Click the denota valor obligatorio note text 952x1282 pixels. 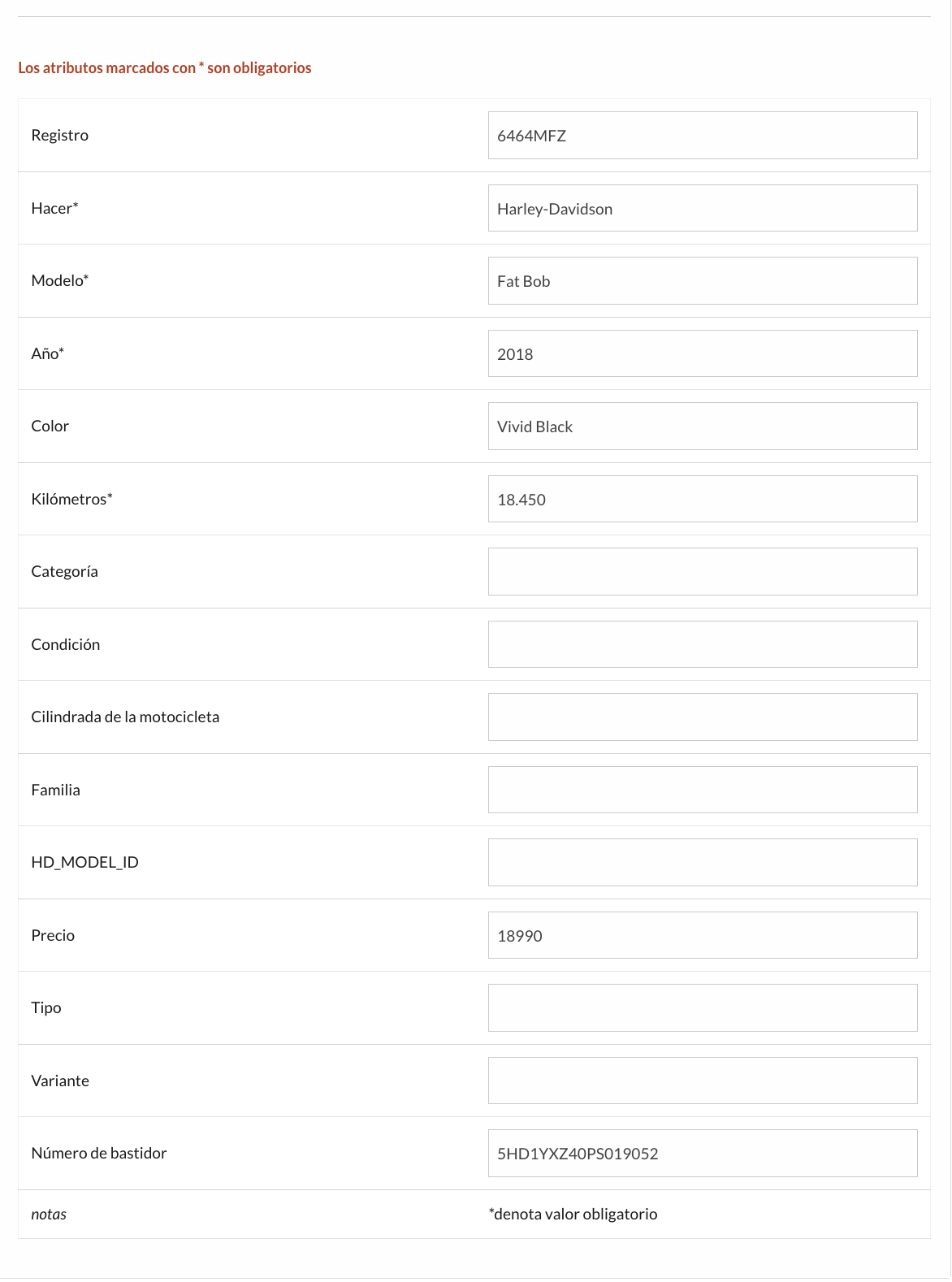[x=573, y=1214]
